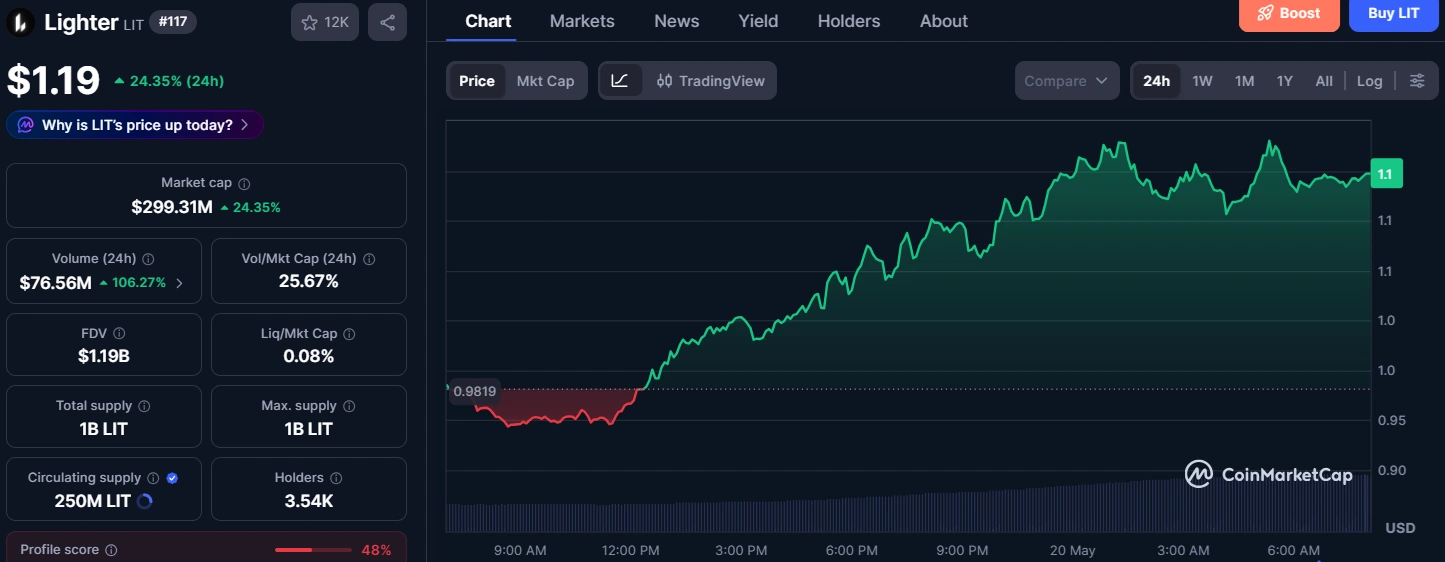Open Volume (24h) info icon
Screen dimensions: 1445x562
(x=149, y=259)
